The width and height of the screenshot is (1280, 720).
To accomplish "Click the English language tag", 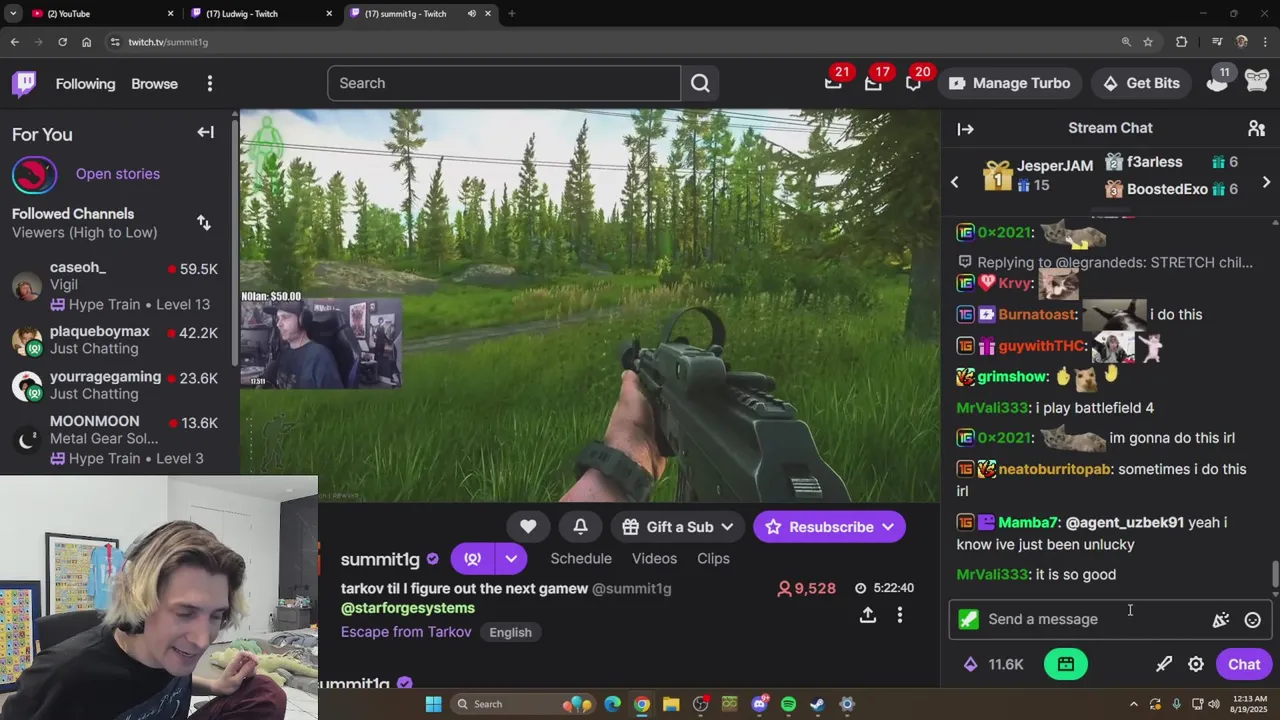I will click(510, 632).
